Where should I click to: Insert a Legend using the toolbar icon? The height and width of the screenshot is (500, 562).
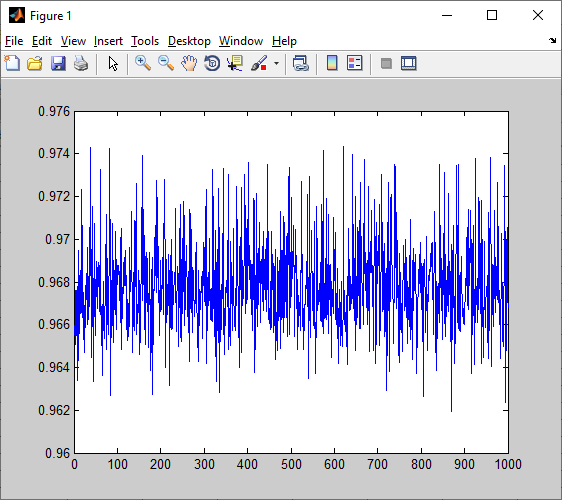(x=355, y=63)
